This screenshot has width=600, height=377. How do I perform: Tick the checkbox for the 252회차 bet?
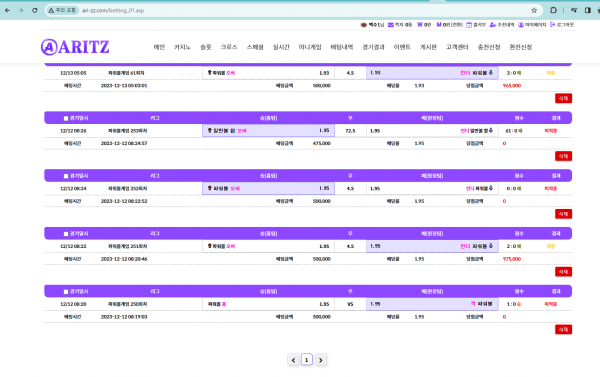click(x=66, y=176)
